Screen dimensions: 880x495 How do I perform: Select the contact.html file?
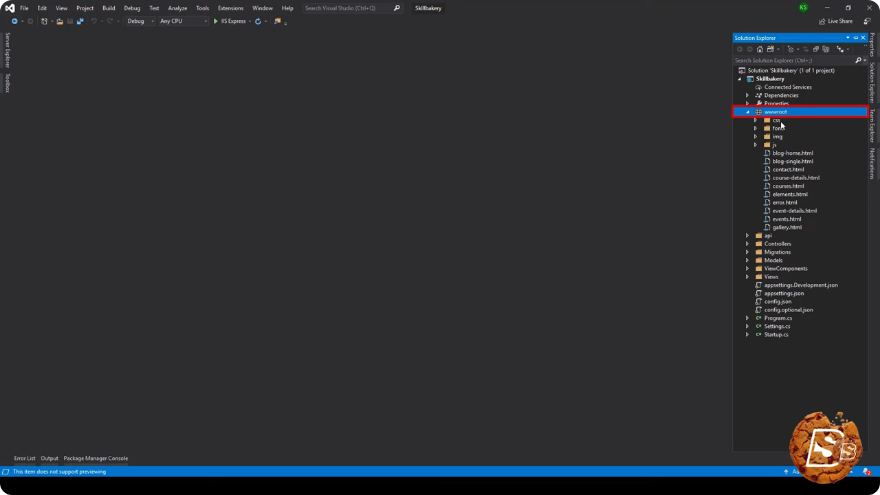click(788, 169)
